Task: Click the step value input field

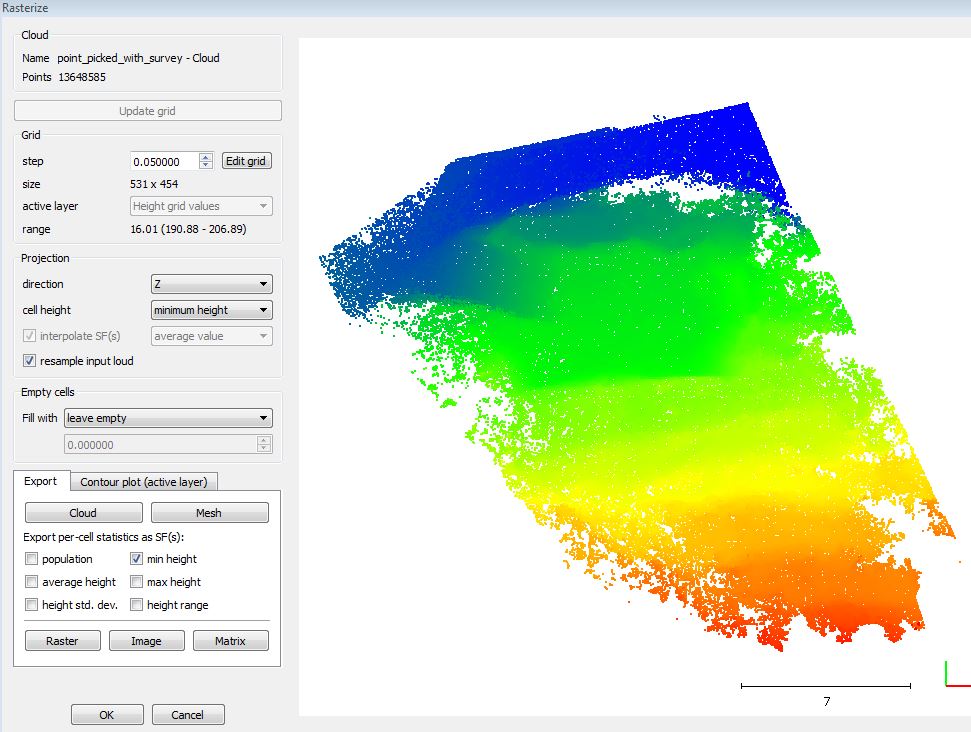Action: coord(164,161)
